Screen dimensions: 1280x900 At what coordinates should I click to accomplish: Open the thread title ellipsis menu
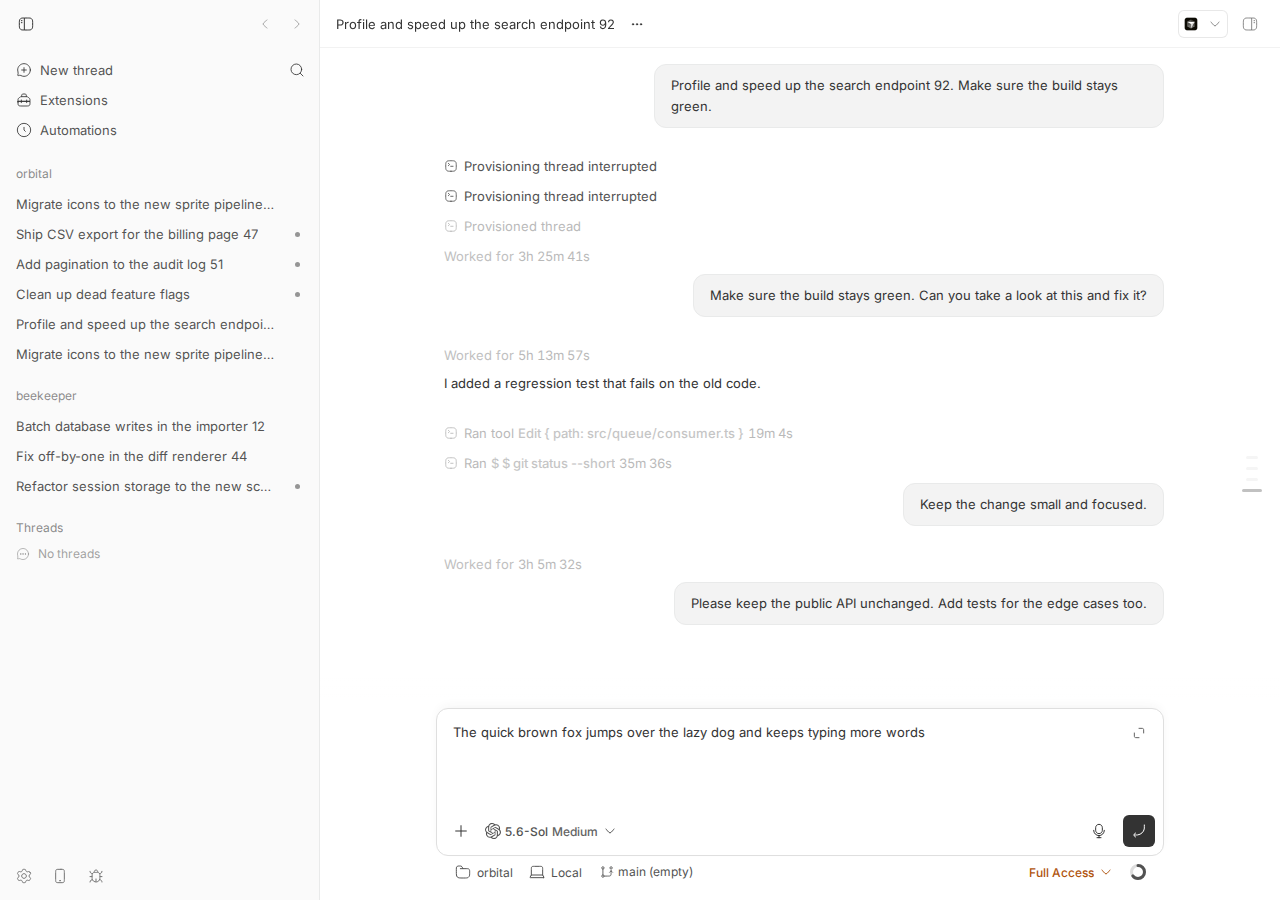pos(637,24)
